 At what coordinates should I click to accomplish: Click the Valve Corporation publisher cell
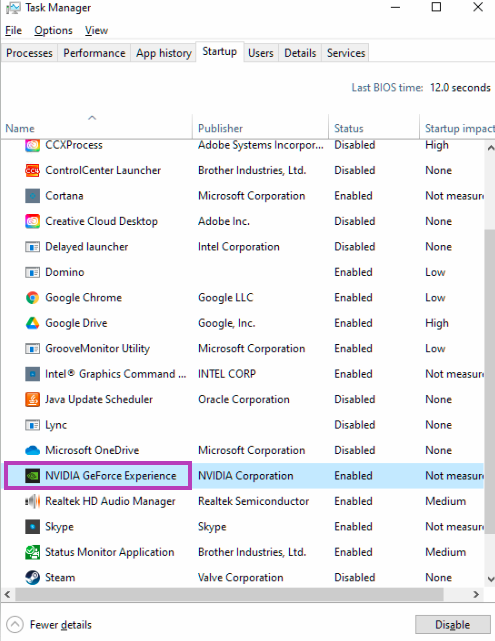(x=240, y=578)
